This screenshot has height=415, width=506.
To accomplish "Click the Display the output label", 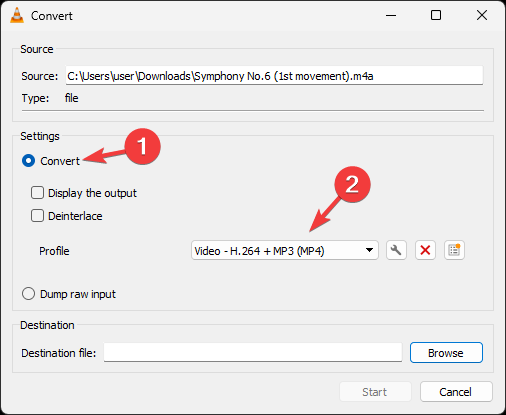I will pyautogui.click(x=92, y=193).
